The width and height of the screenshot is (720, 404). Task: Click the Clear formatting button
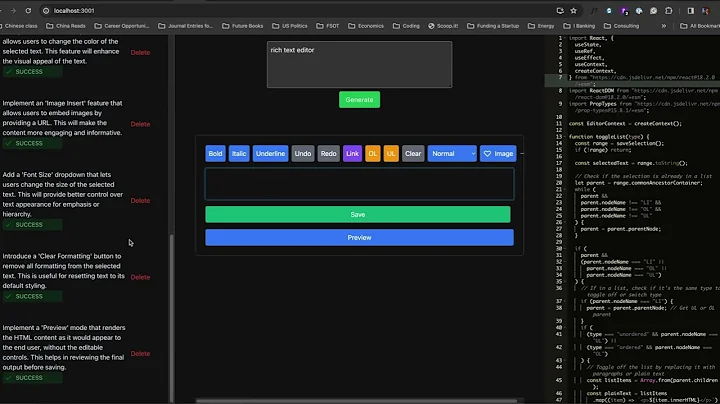[x=413, y=154]
